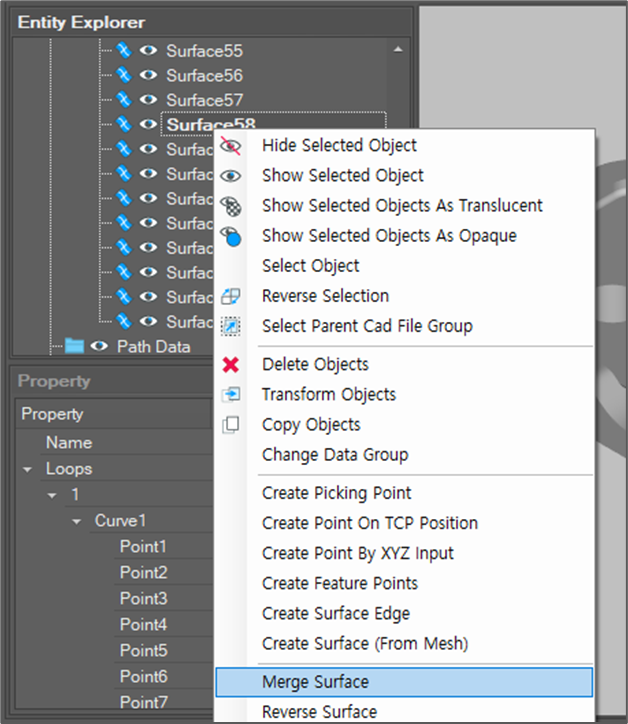Screen dimensions: 628x724
Task: Choose Merge Surface from context menu
Action: point(315,682)
